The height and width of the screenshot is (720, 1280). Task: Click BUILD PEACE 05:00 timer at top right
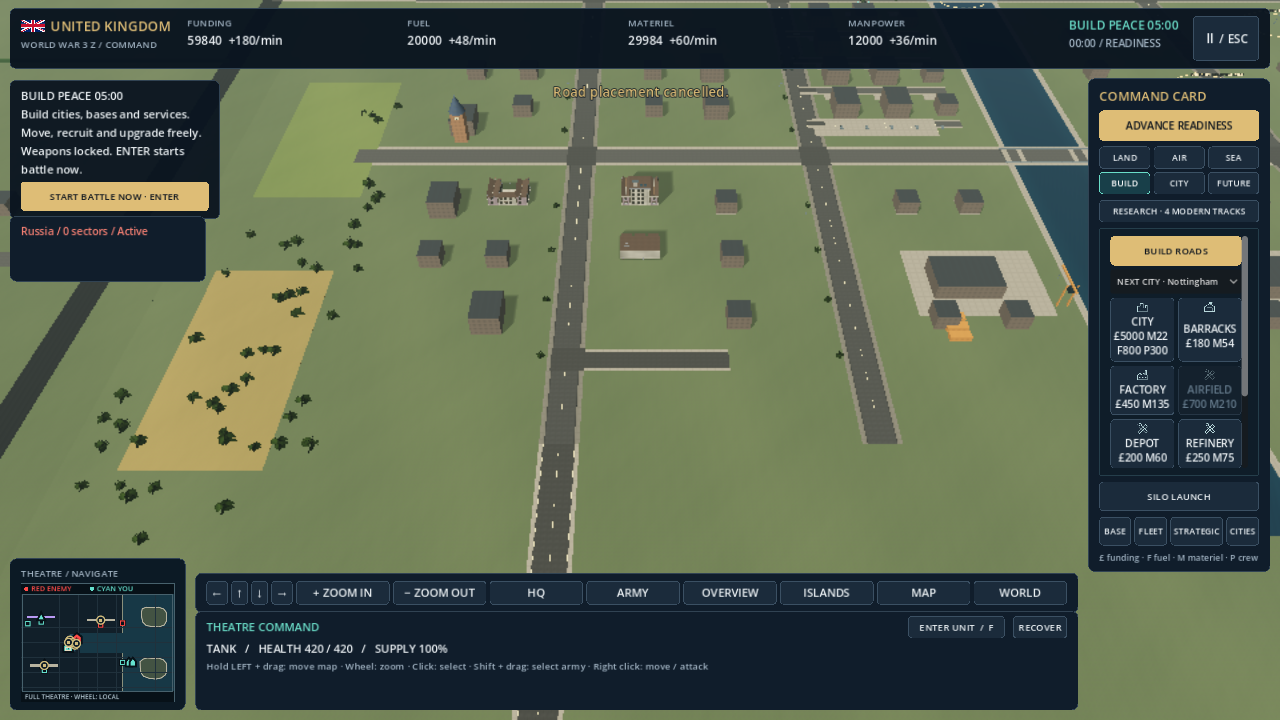click(1123, 26)
